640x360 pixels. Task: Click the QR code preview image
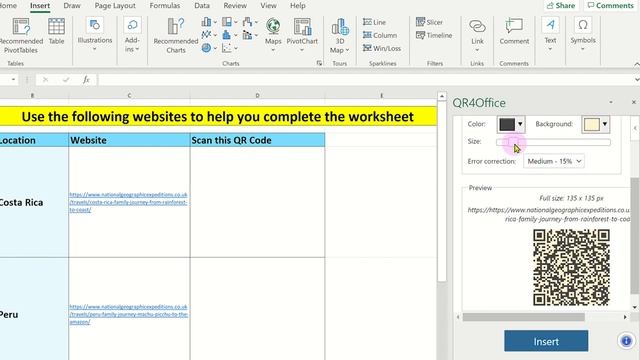coord(571,267)
